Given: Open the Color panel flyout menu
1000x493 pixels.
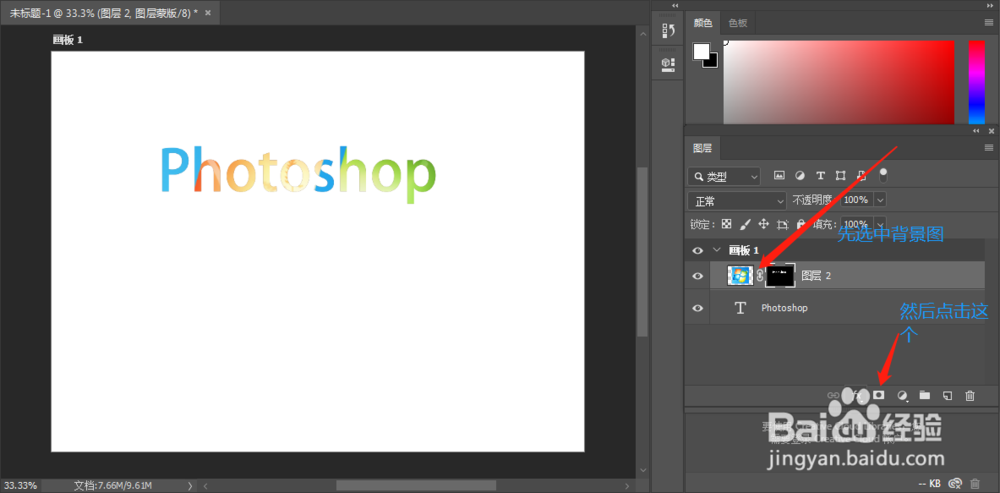Looking at the screenshot, I should (x=989, y=22).
